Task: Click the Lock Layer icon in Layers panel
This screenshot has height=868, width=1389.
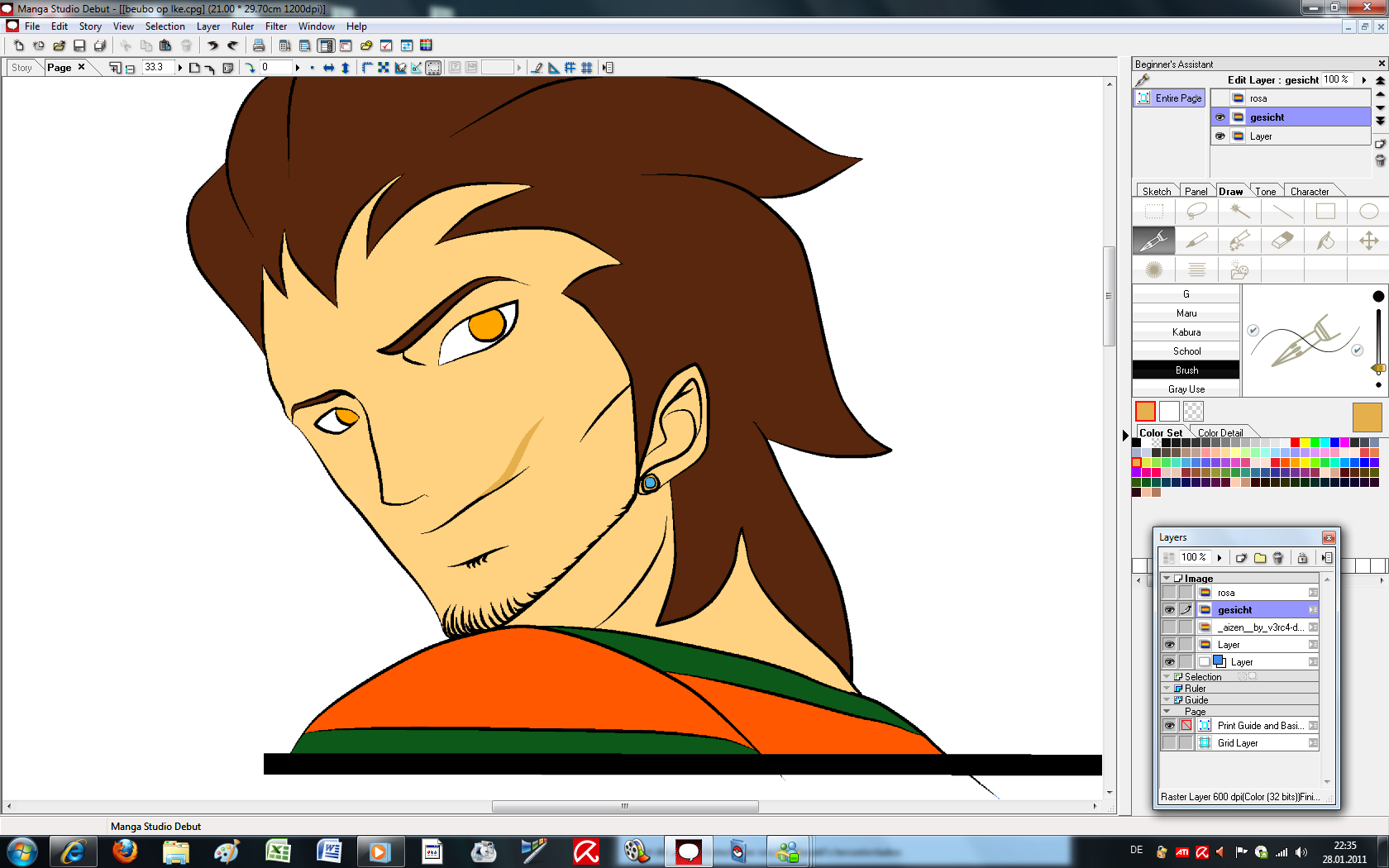Action: click(x=1303, y=558)
